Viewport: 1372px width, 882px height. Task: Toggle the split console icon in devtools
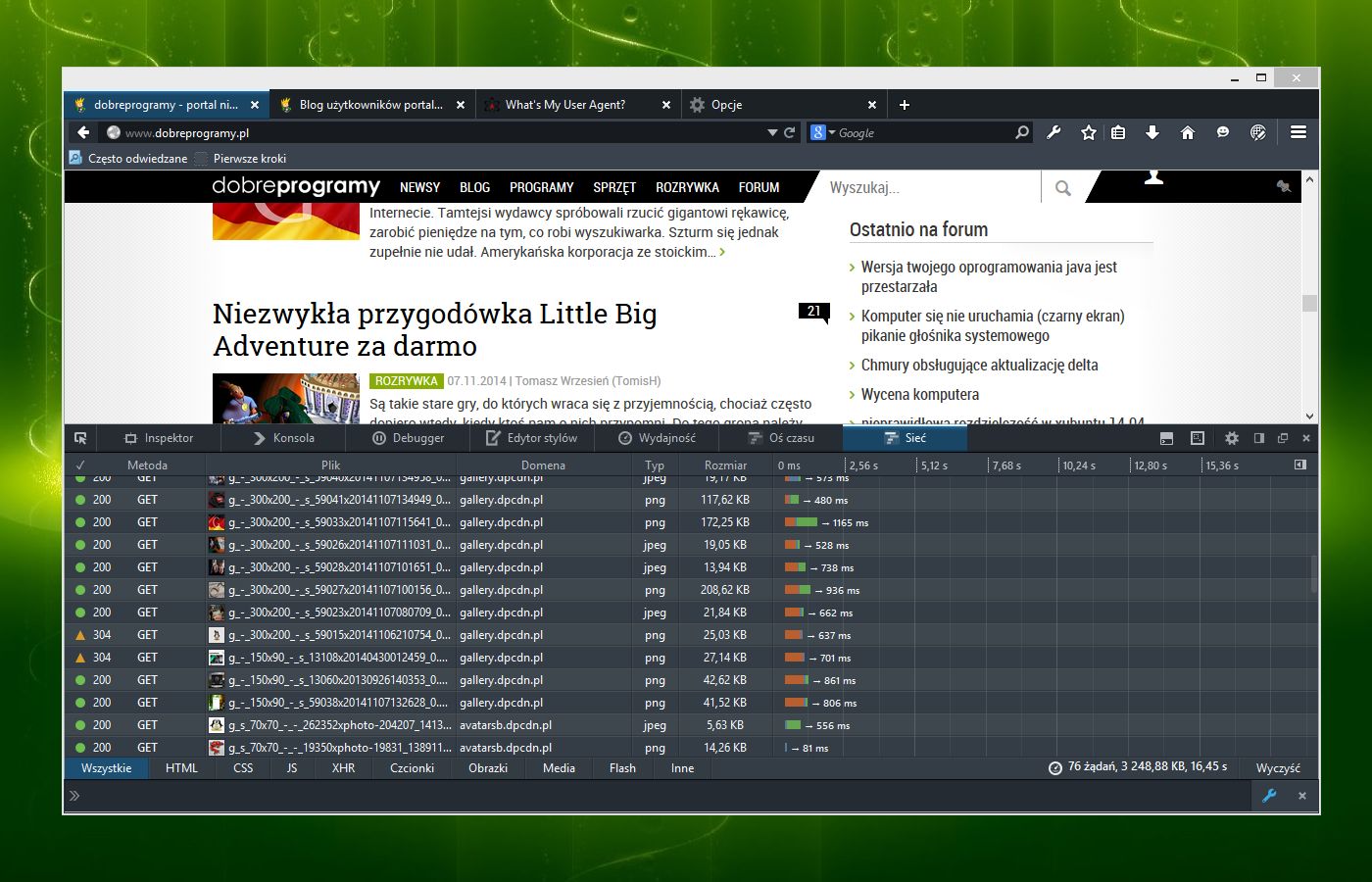point(1166,438)
